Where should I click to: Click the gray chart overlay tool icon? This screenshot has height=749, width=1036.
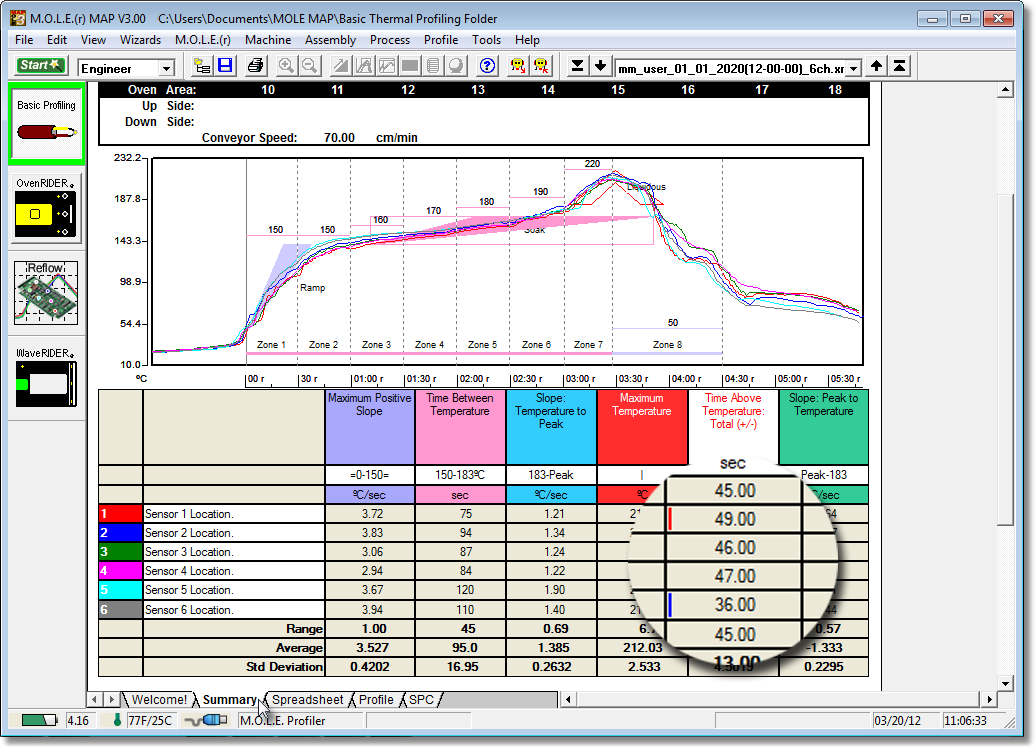pos(387,66)
